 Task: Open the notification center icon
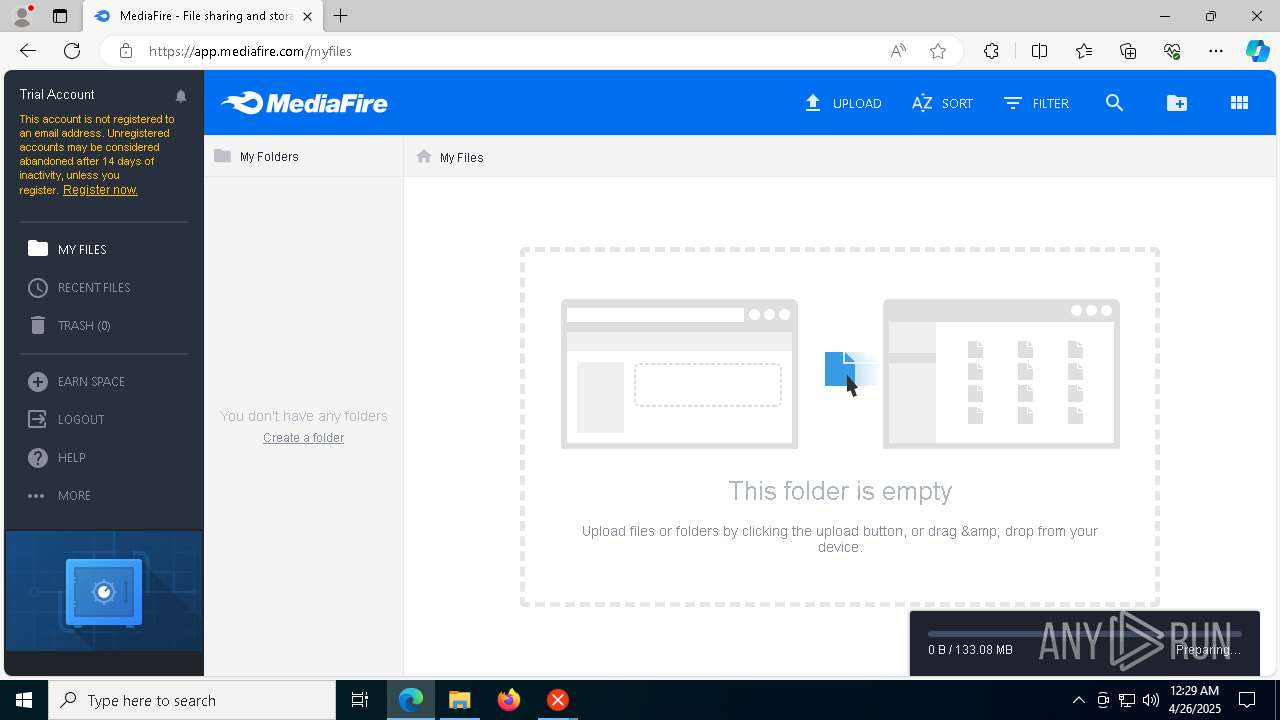(1247, 700)
